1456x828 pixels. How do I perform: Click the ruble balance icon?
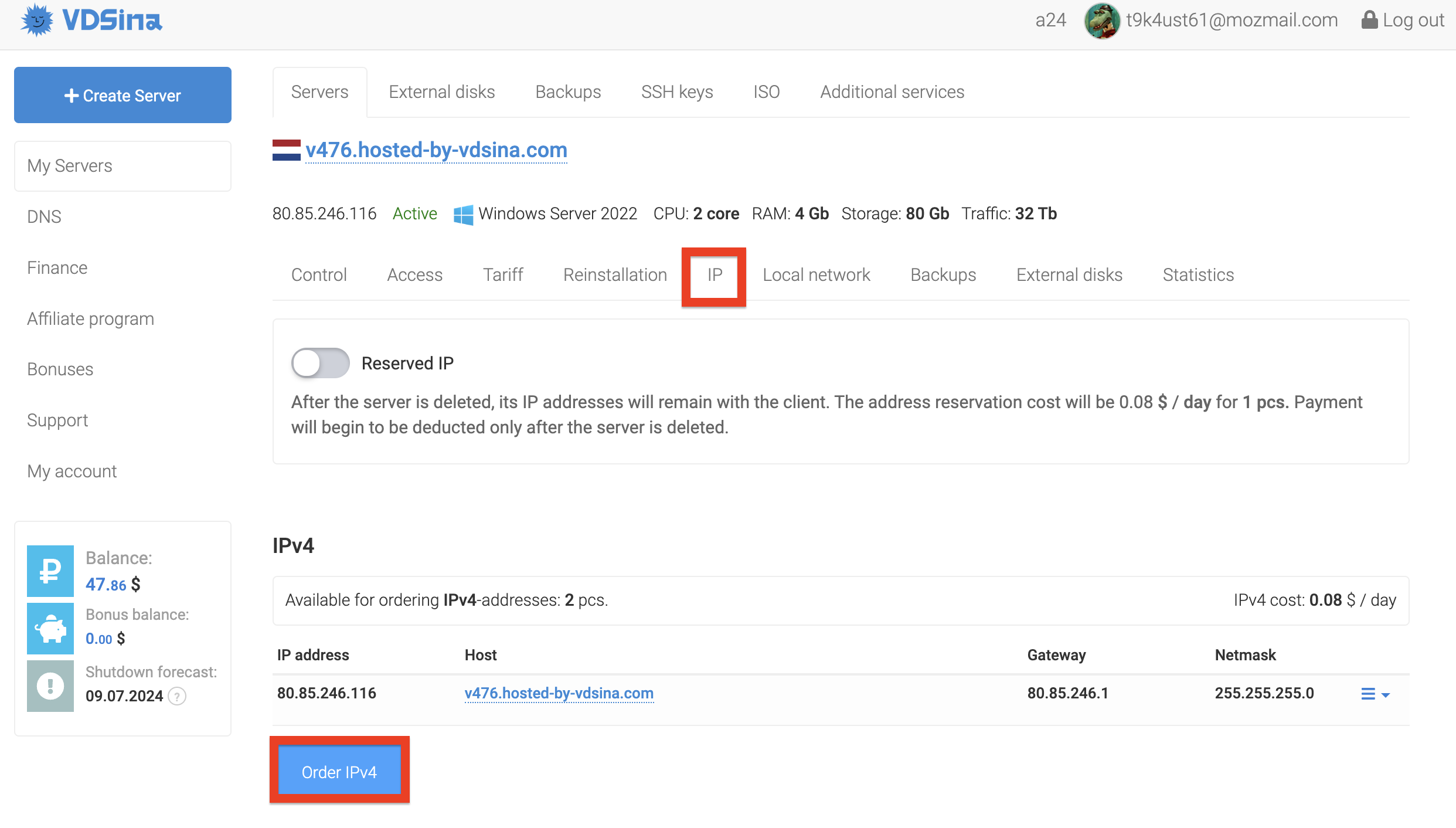(50, 571)
